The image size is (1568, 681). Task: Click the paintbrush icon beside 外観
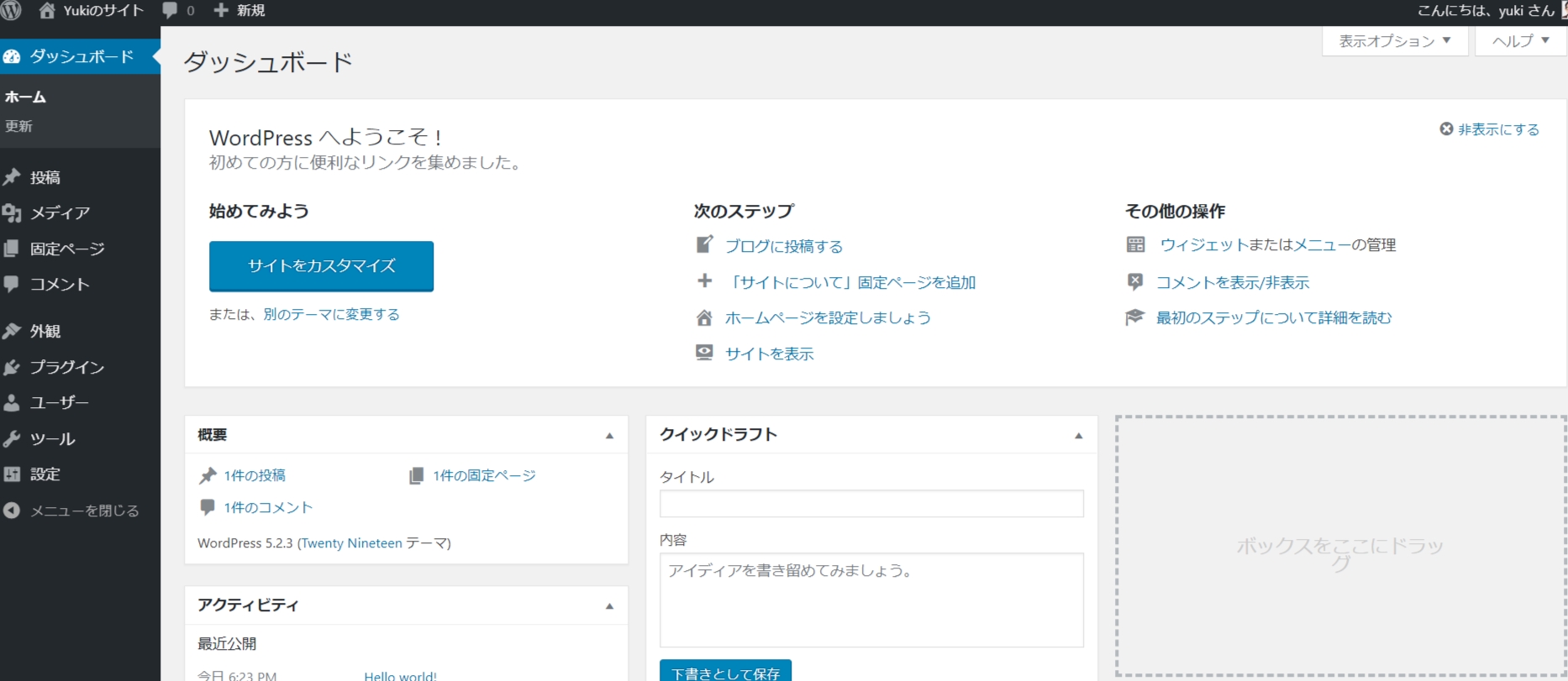12,331
